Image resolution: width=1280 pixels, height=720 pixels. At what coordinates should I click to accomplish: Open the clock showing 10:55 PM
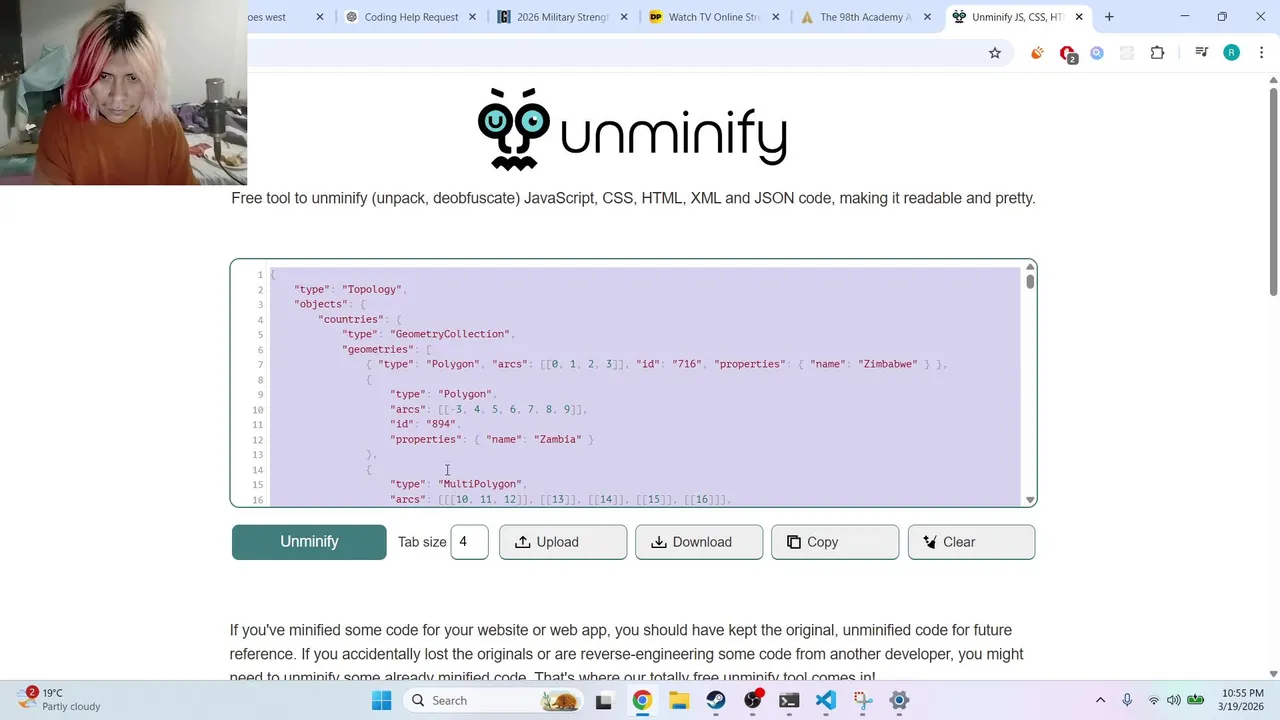click(1242, 700)
